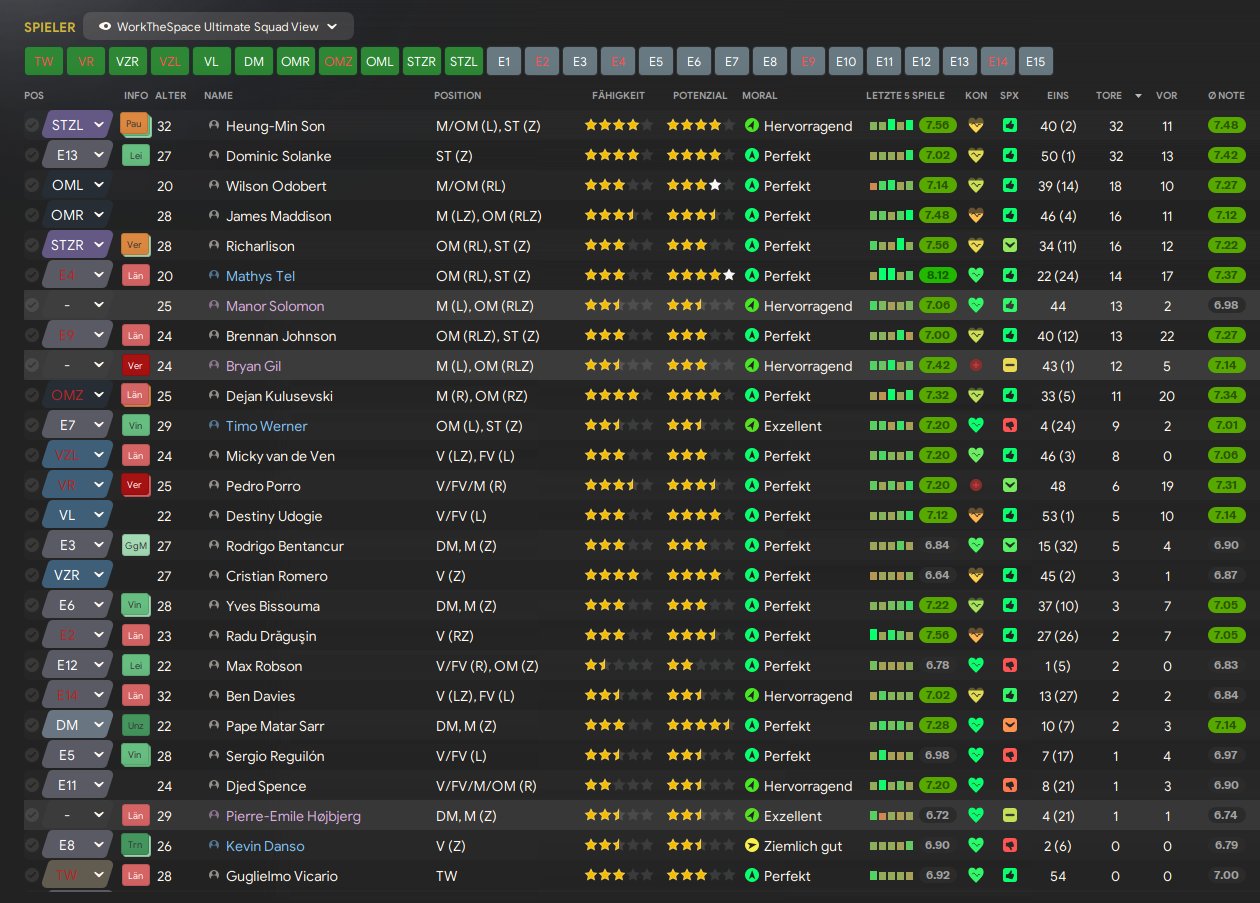The height and width of the screenshot is (903, 1260).
Task: Tick the selection circle for Ben Davies
Action: [x=32, y=696]
